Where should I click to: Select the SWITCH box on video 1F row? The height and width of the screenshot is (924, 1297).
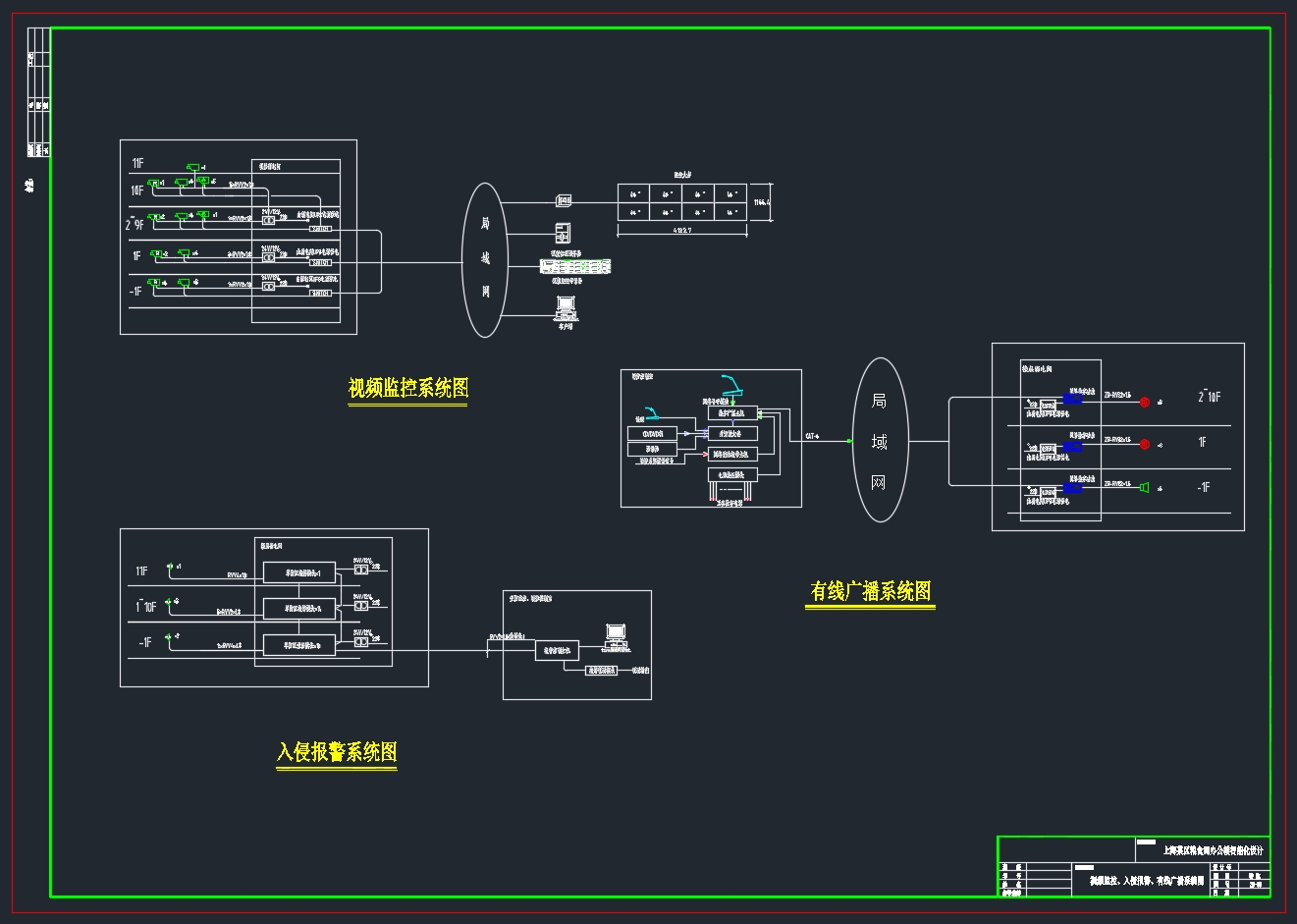coord(320,263)
